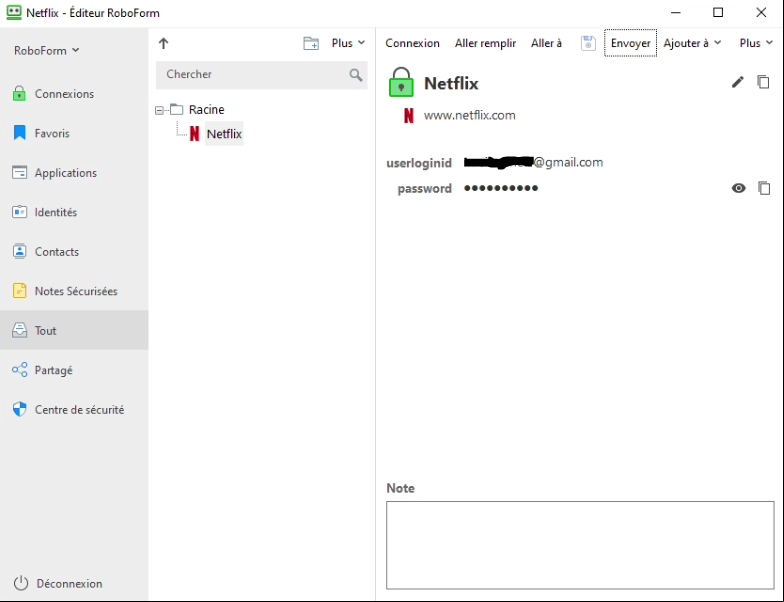Click the userloginid label
Image resolution: width=784 pixels, height=602 pixels.
coord(419,163)
